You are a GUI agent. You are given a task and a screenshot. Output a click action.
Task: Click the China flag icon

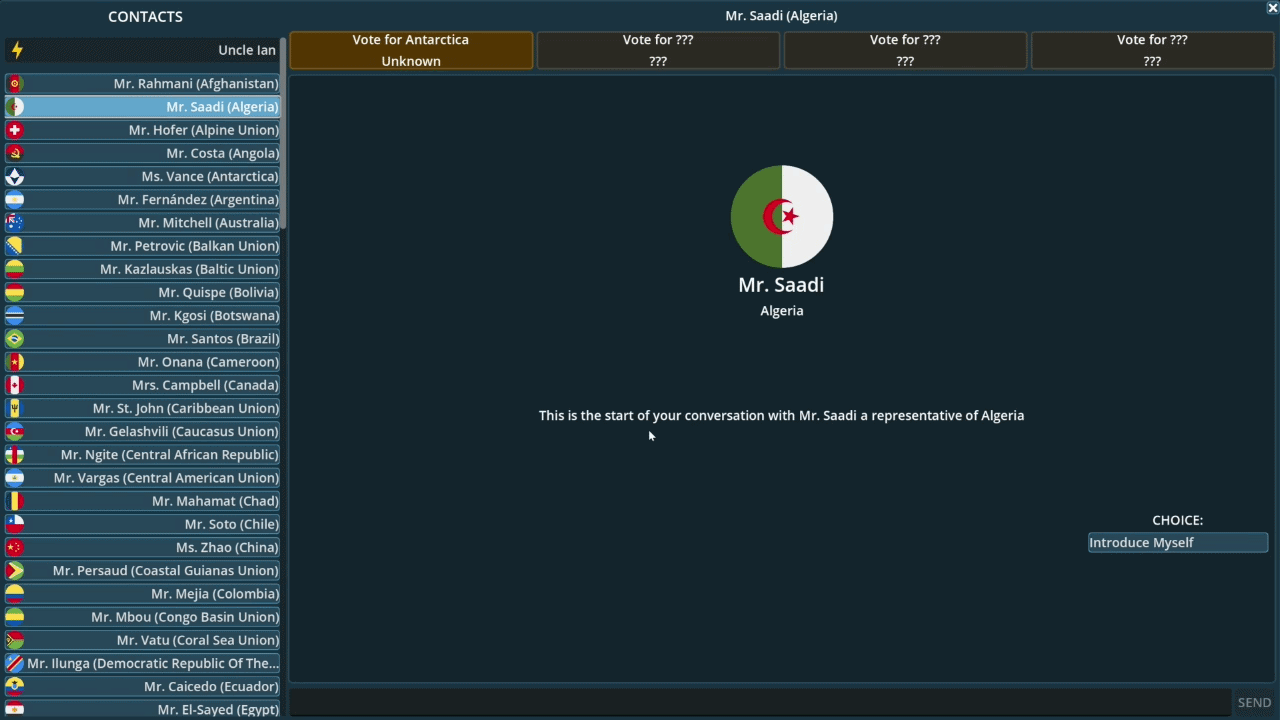pos(15,547)
